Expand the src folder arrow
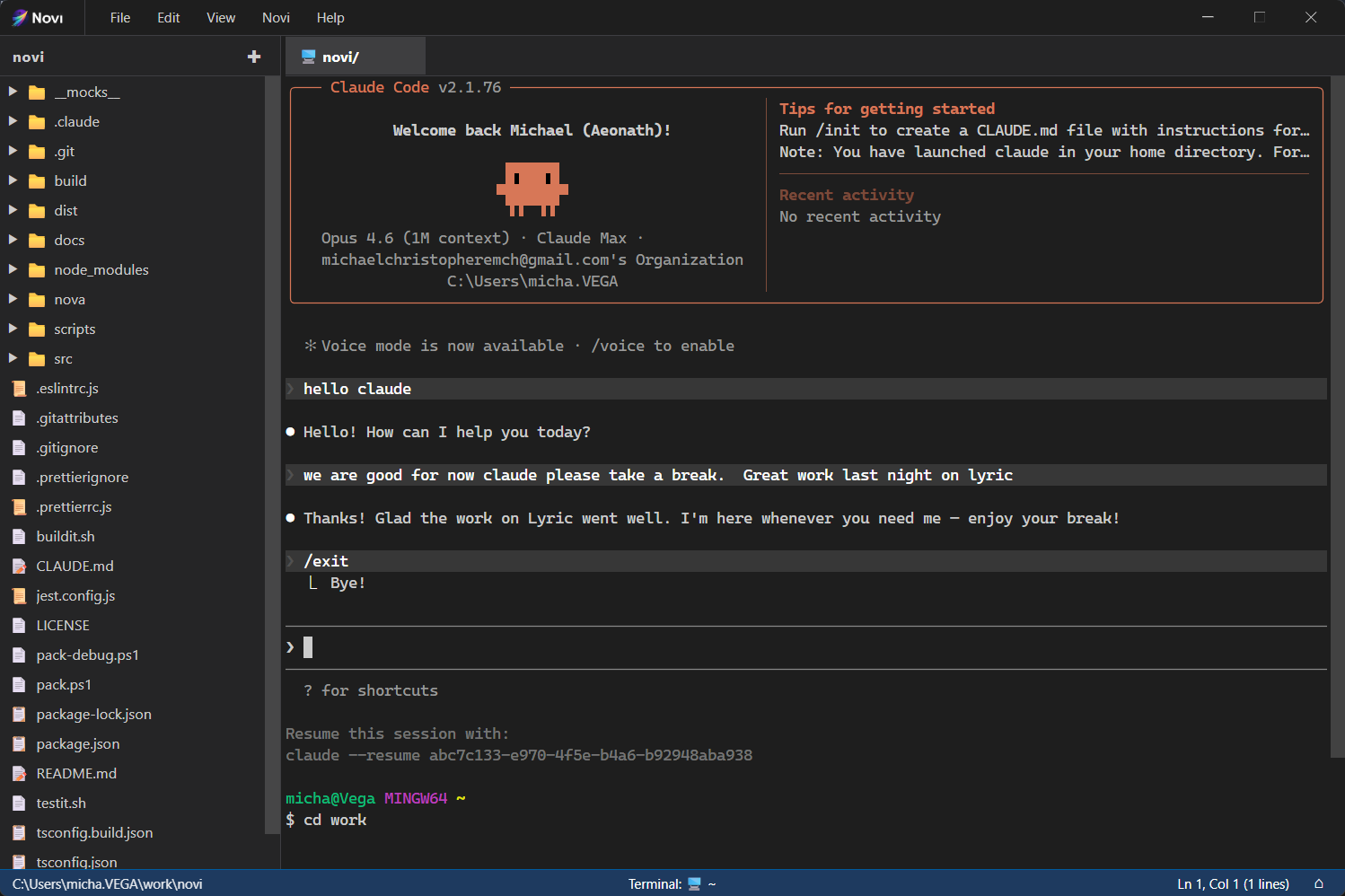This screenshot has height=896, width=1345. 13,358
